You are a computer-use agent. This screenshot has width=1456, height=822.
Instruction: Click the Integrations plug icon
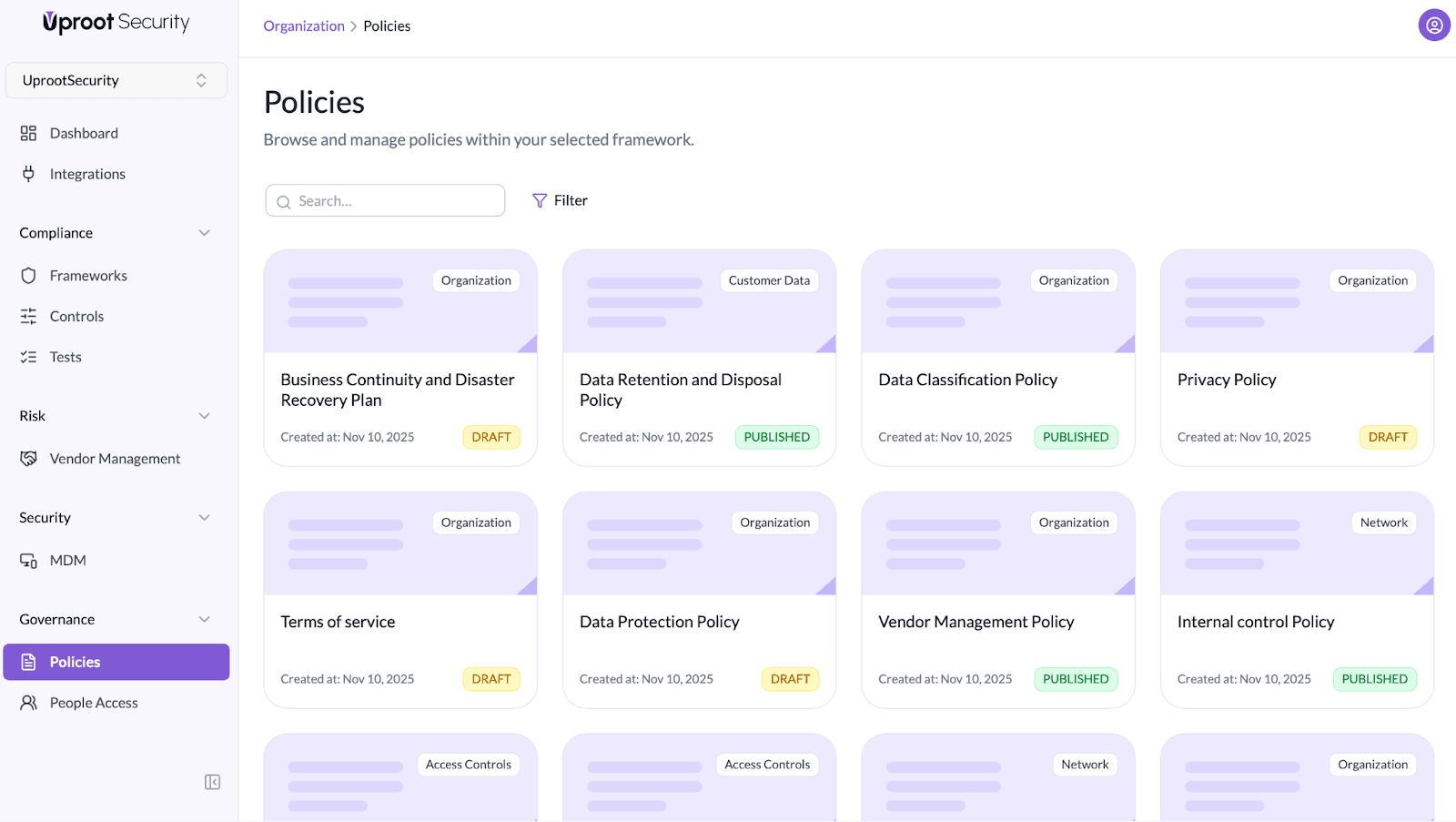(28, 174)
